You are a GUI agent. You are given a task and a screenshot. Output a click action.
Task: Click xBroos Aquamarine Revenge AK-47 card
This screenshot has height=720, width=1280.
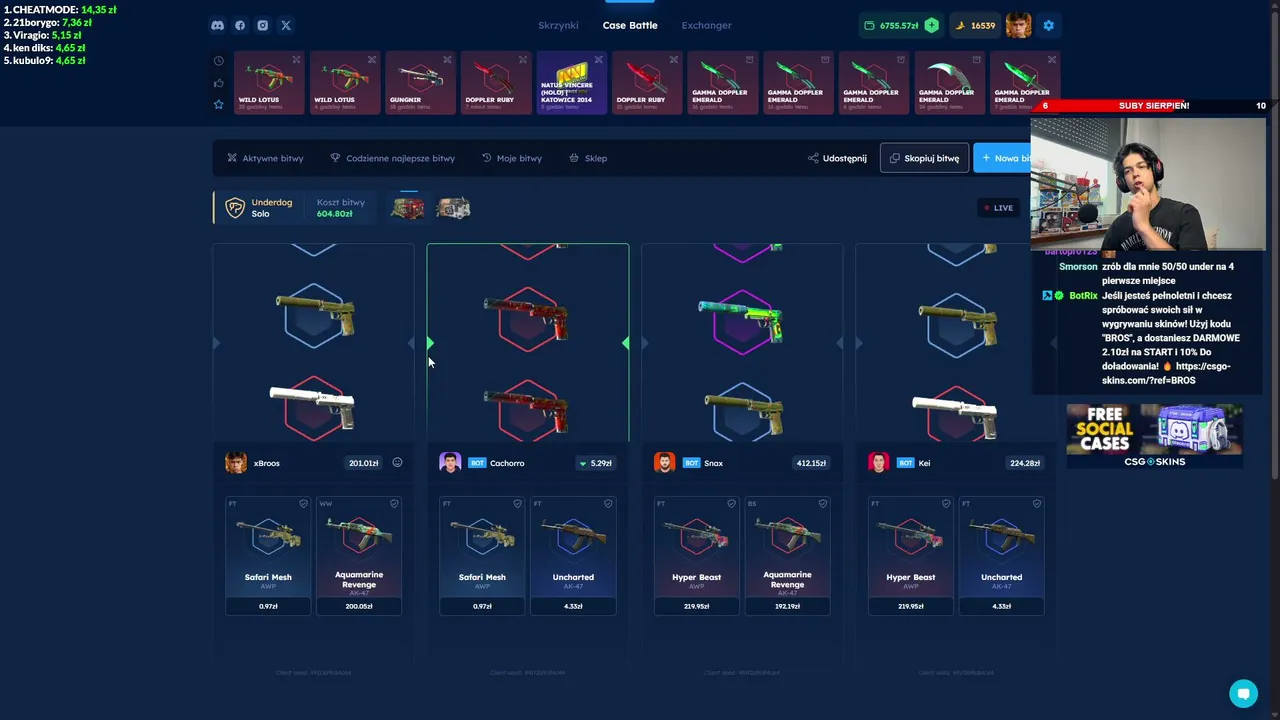pyautogui.click(x=359, y=555)
